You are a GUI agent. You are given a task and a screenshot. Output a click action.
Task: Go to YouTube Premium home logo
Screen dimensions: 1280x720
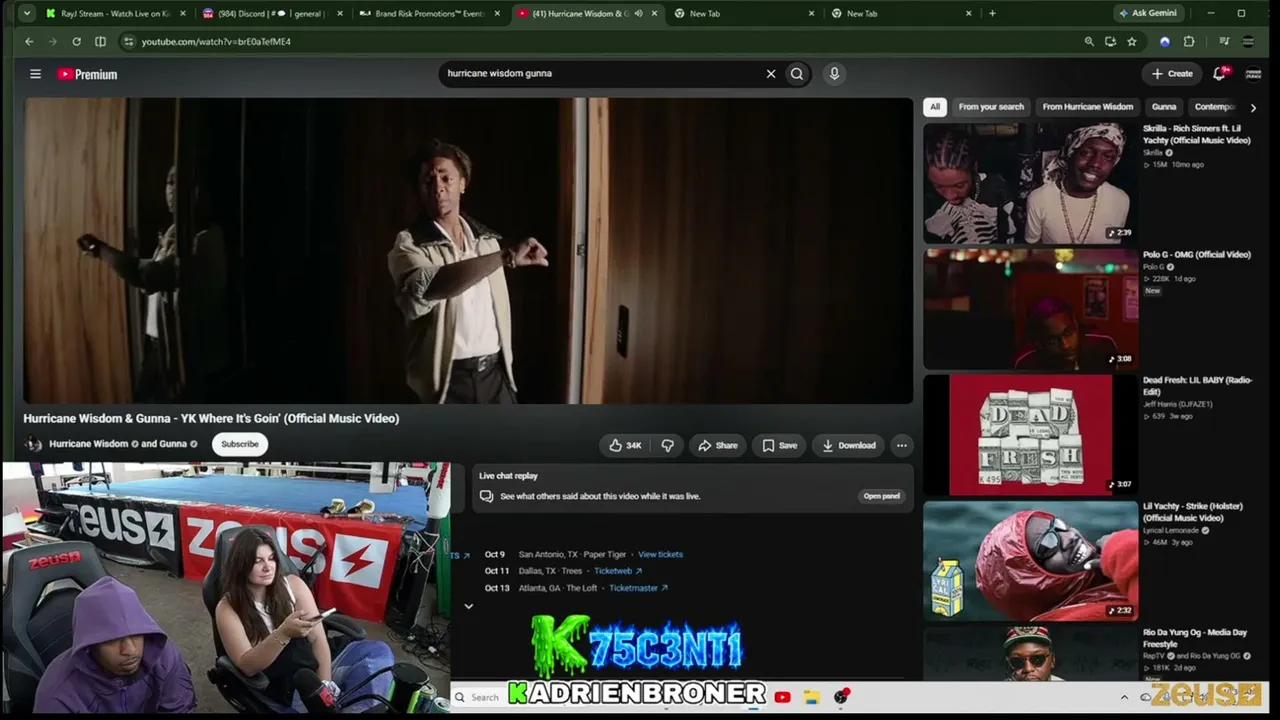coord(87,74)
